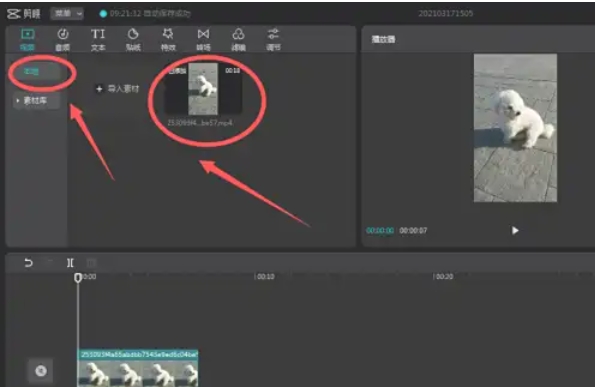Select the Local media category
The width and height of the screenshot is (595, 387).
coord(36,71)
